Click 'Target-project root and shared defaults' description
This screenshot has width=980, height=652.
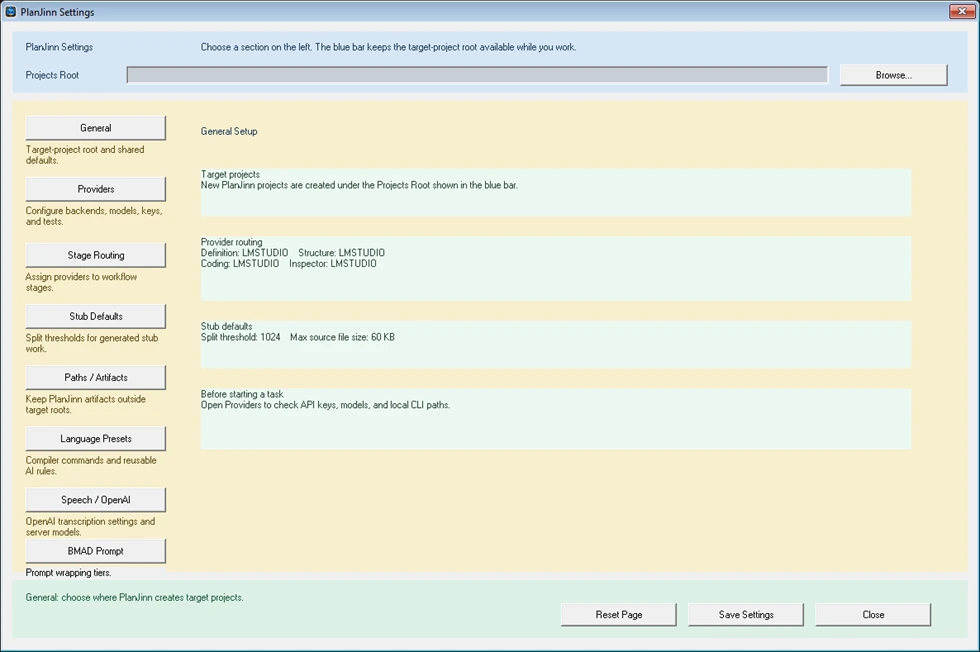click(85, 154)
